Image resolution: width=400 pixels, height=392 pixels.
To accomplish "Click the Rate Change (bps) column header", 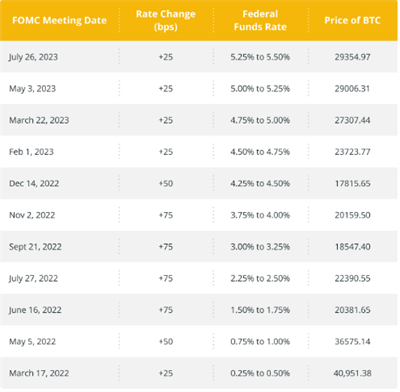I will [166, 20].
